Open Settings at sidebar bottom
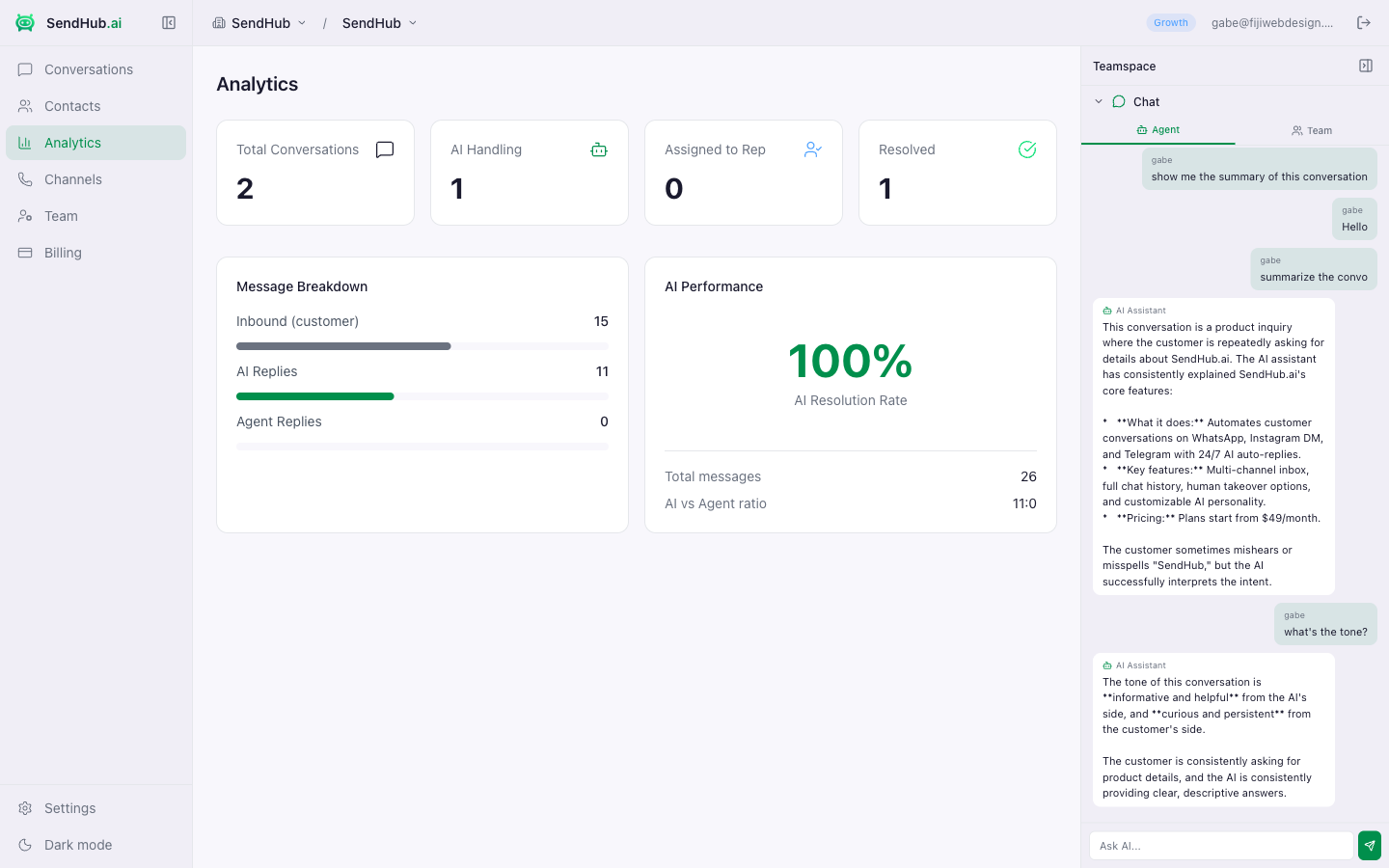This screenshot has height=868, width=1389. pos(96,808)
